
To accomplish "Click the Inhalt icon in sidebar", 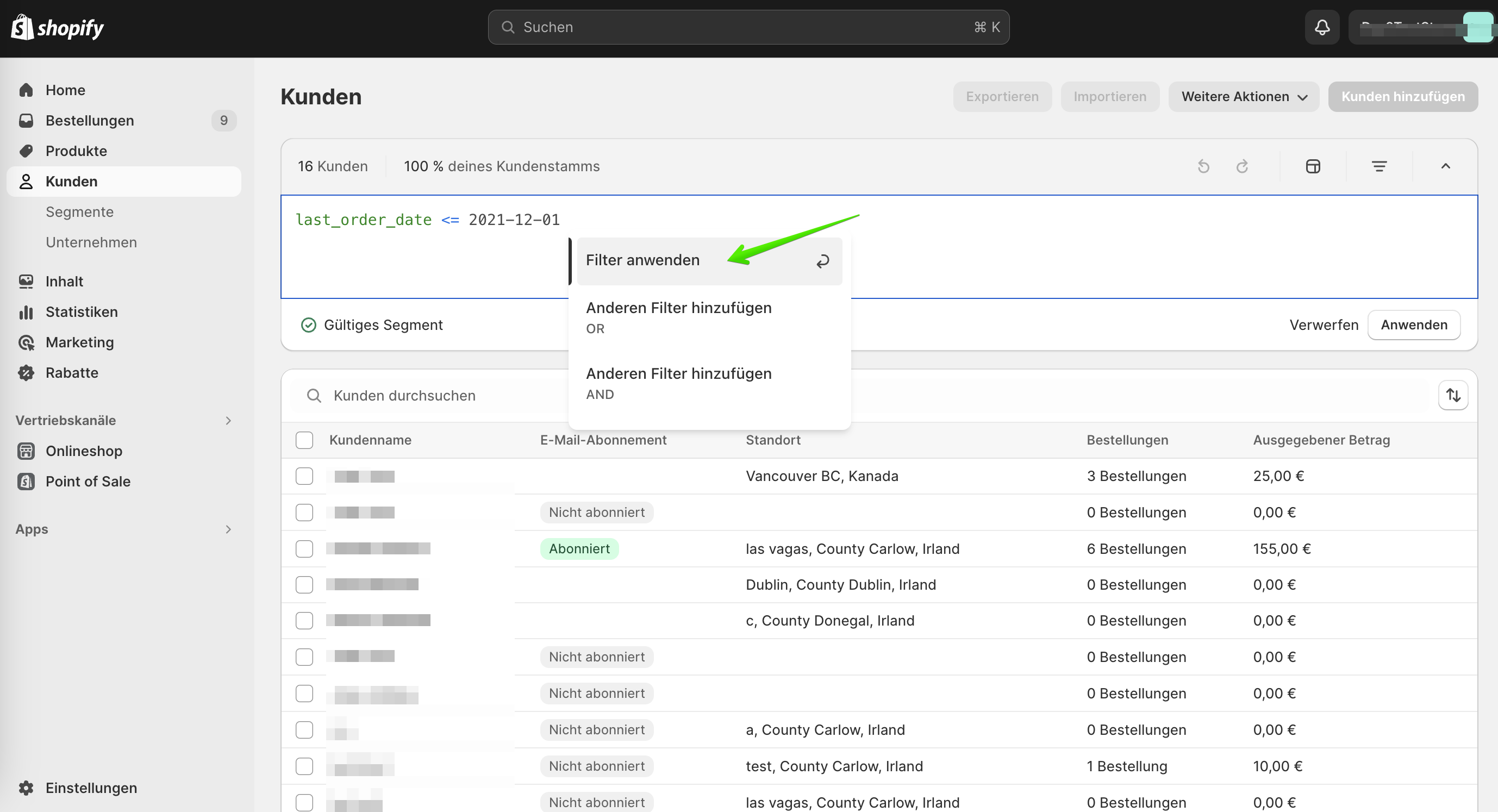I will 26,282.
